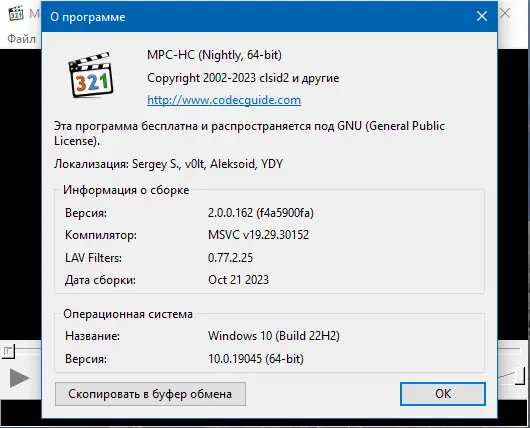The width and height of the screenshot is (530, 428).
Task: Select build date Oct 21 2023
Action: coord(238,280)
